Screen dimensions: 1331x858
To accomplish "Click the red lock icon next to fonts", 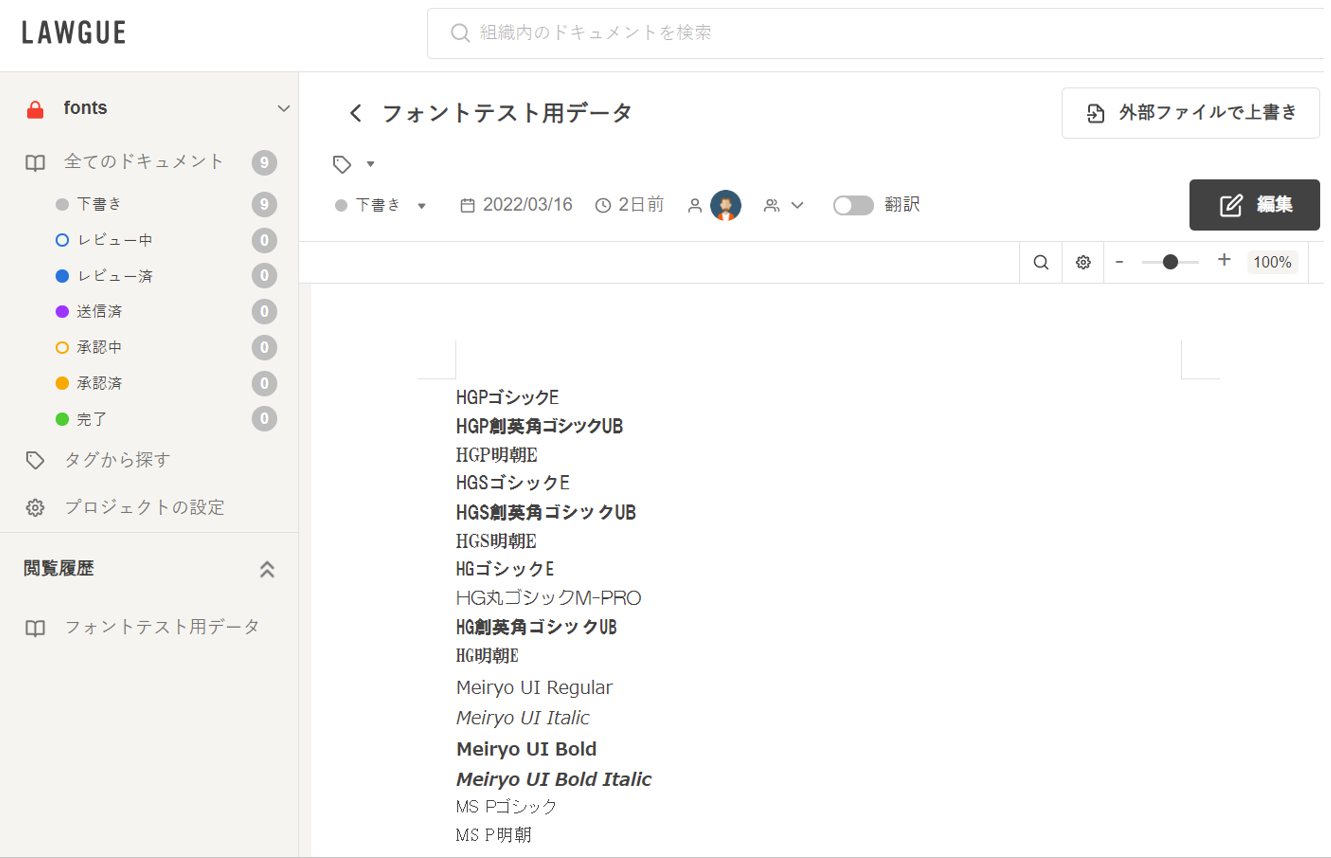I will pyautogui.click(x=35, y=109).
